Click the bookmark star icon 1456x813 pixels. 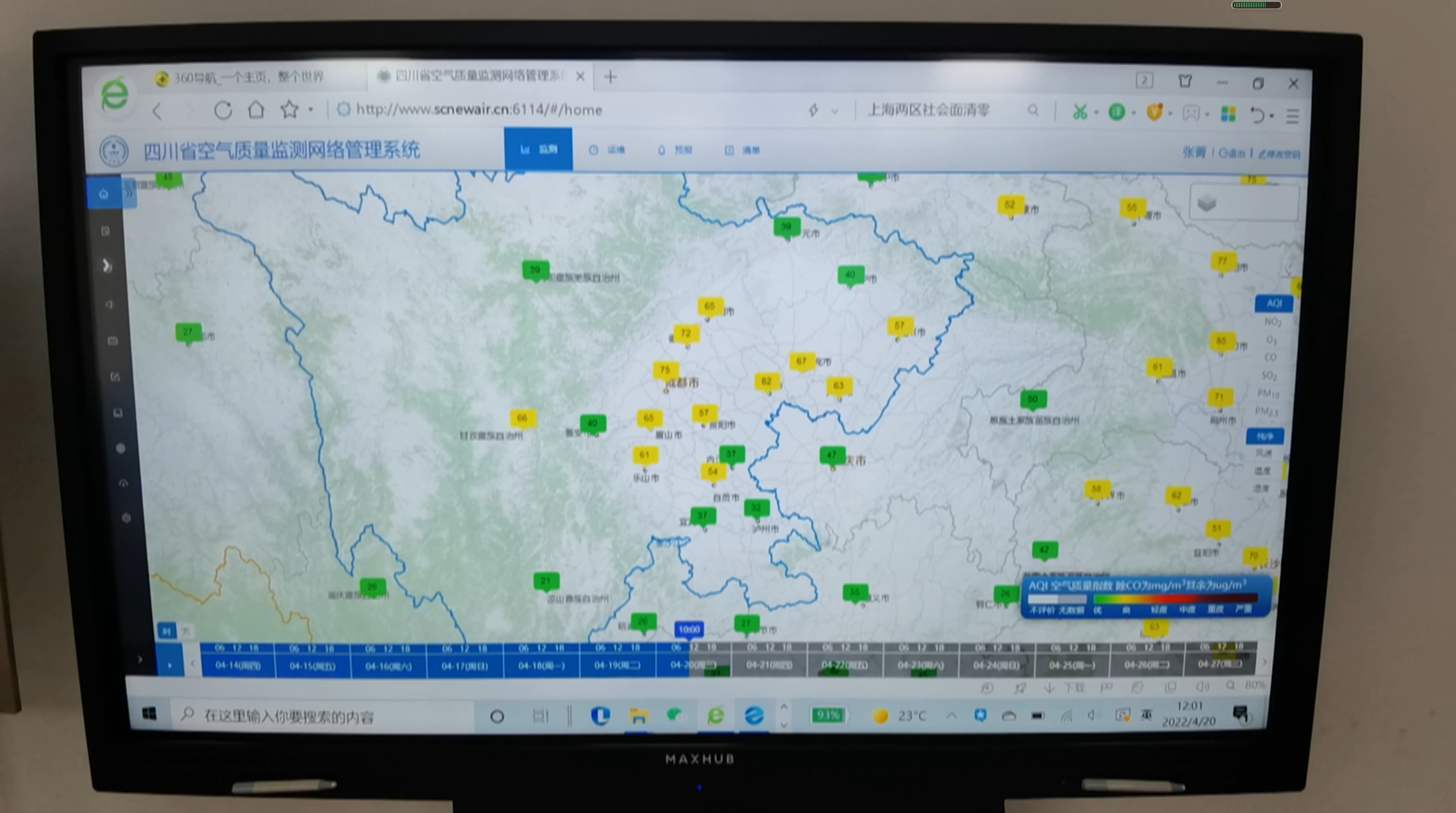tap(289, 109)
